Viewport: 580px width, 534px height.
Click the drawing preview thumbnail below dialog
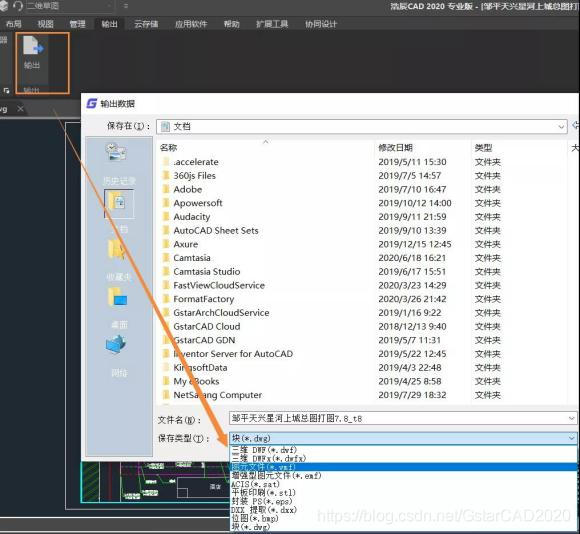point(155,482)
